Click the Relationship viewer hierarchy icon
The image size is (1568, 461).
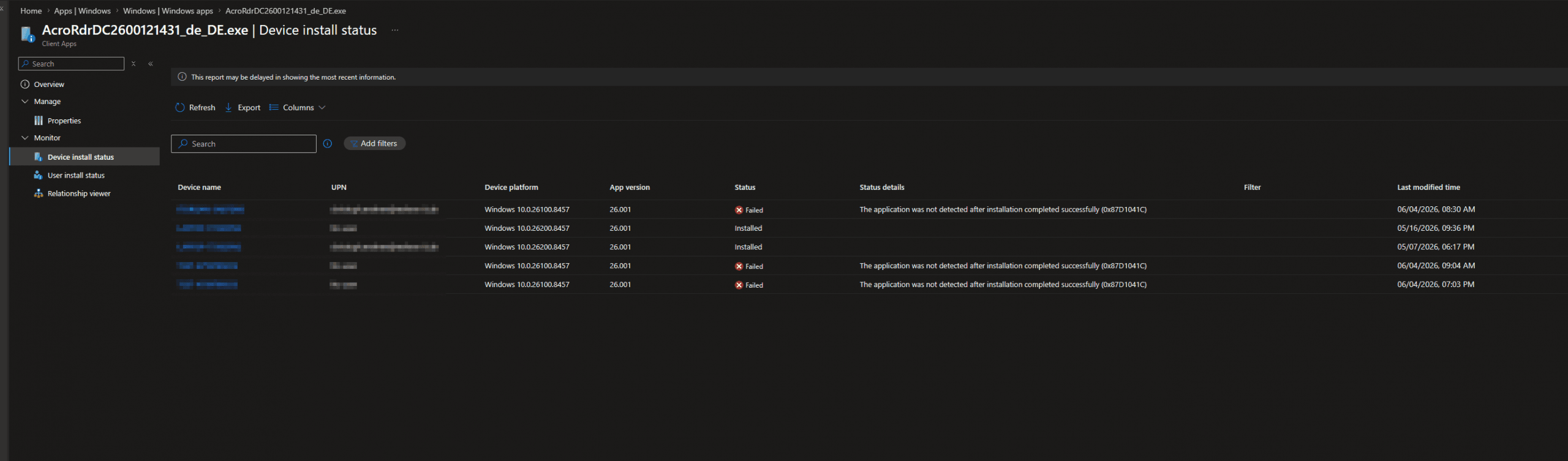coord(38,193)
